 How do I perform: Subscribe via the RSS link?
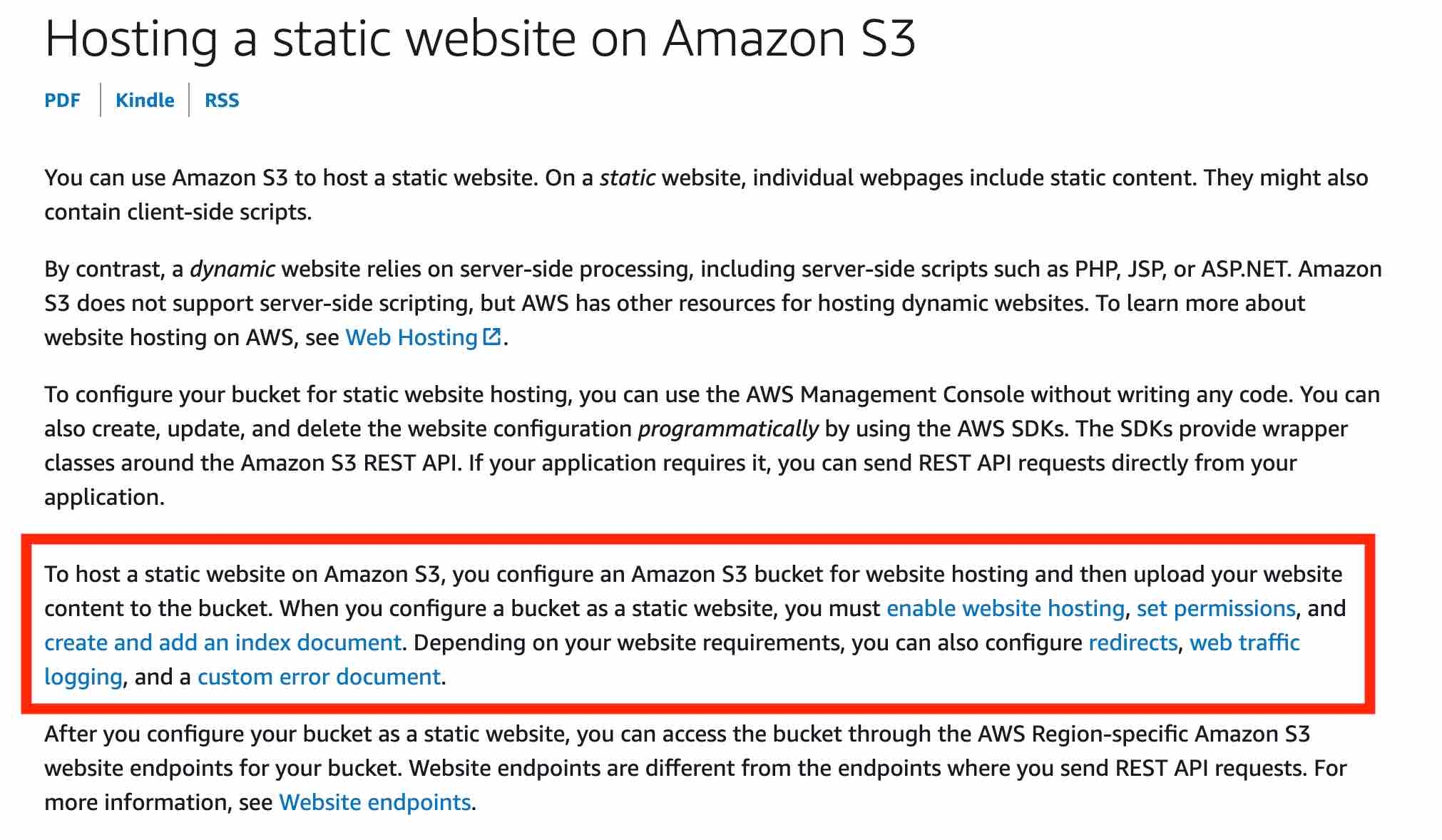click(x=222, y=101)
